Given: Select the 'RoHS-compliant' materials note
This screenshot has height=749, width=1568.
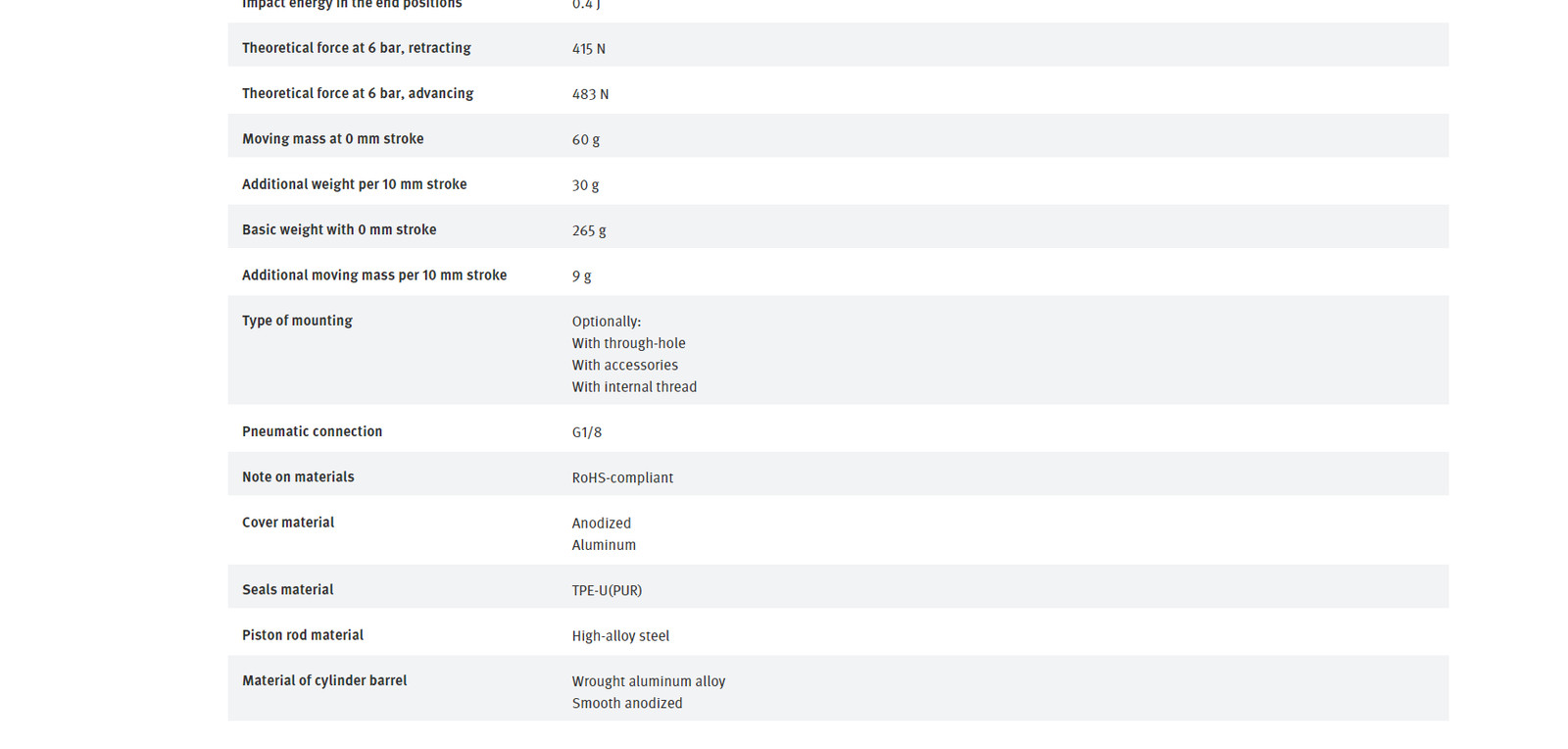Looking at the screenshot, I should [x=622, y=477].
